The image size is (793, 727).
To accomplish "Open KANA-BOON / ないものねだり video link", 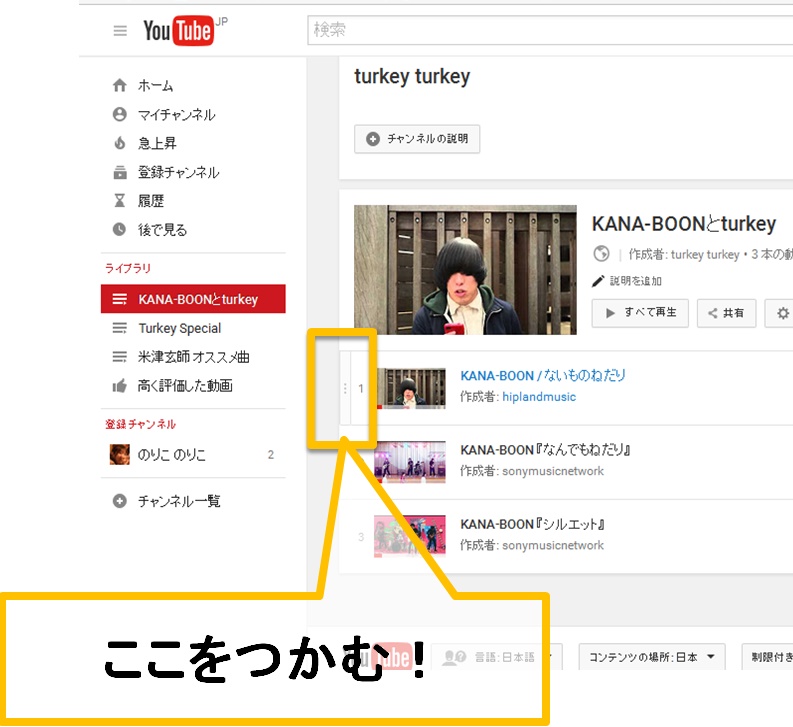I will (543, 375).
